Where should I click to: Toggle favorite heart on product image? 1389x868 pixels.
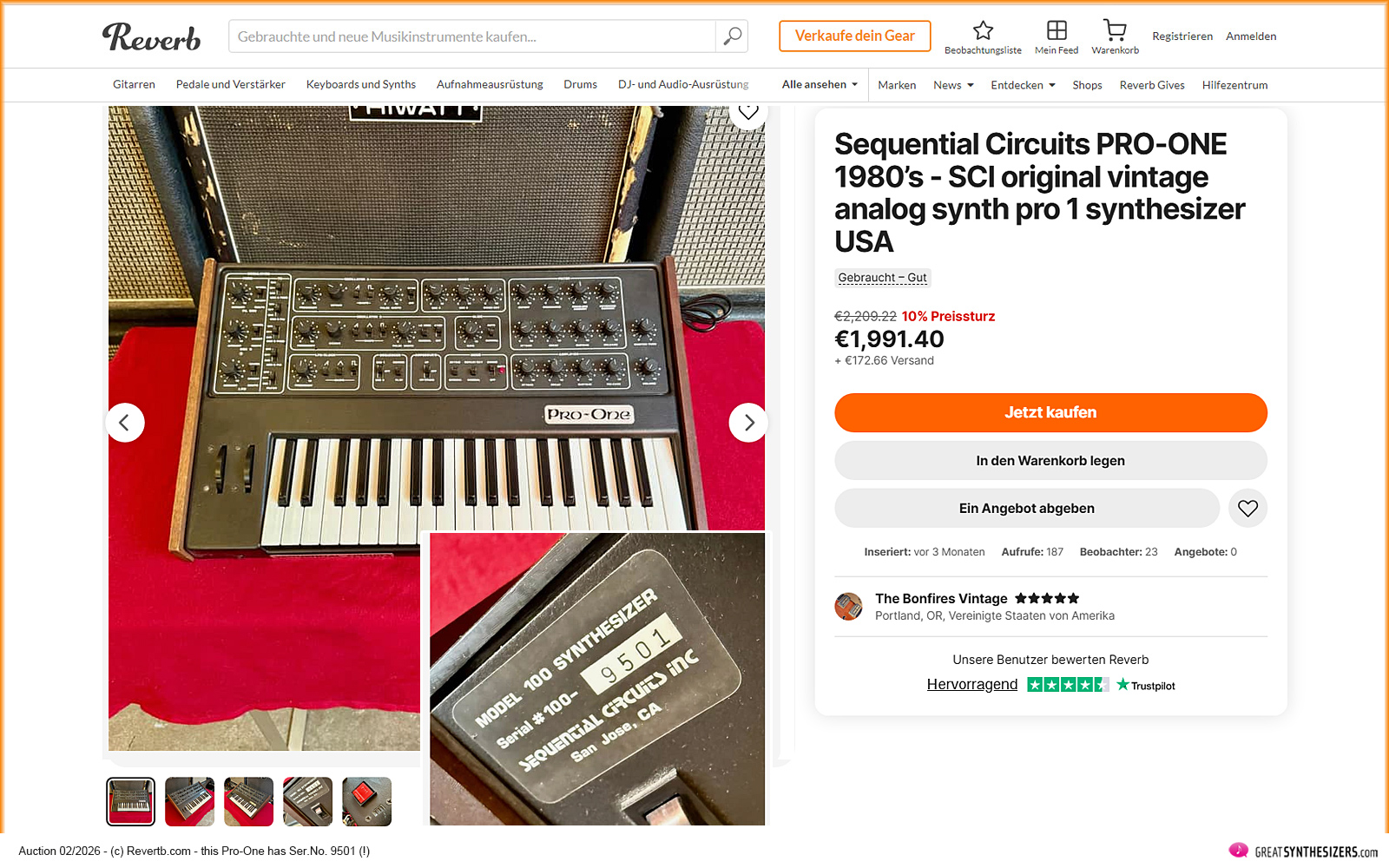pos(748,113)
